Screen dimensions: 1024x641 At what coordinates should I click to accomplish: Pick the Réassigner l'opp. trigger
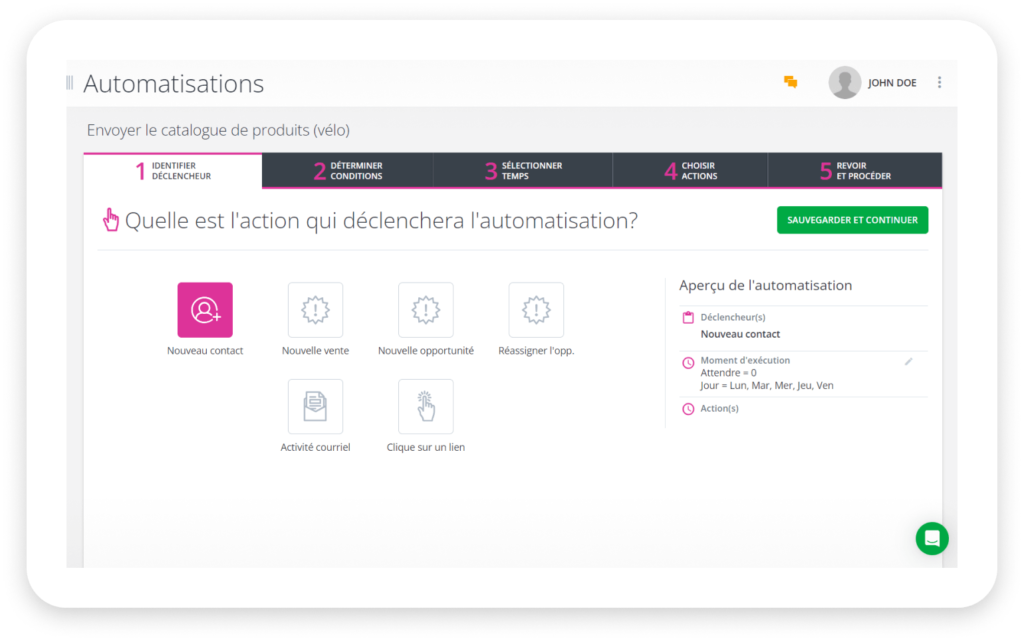536,309
